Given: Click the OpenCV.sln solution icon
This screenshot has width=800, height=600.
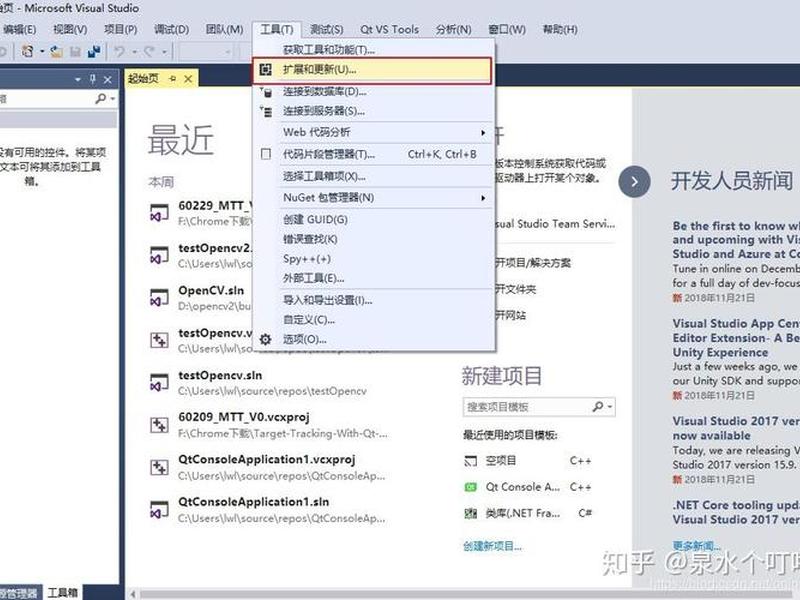Looking at the screenshot, I should click(159, 298).
